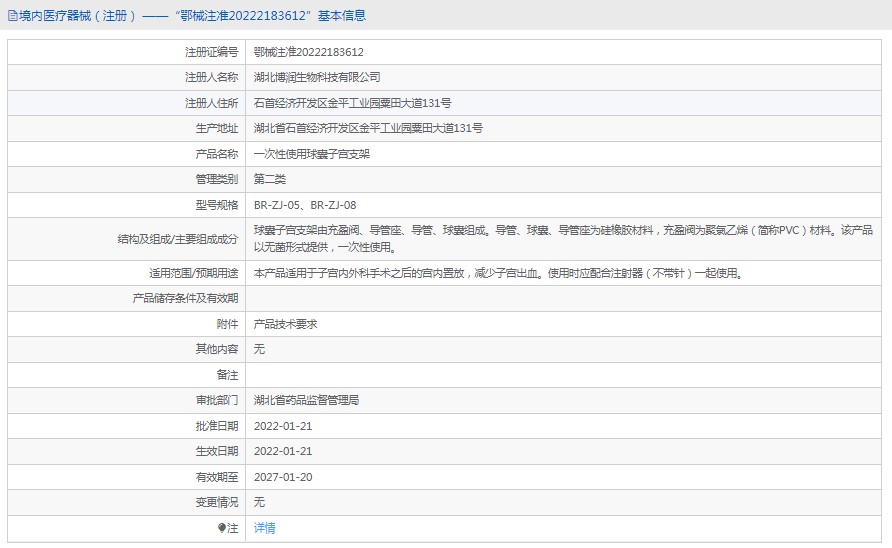Select the registration number 鄂械注准20222183612 in the table

[x=309, y=52]
